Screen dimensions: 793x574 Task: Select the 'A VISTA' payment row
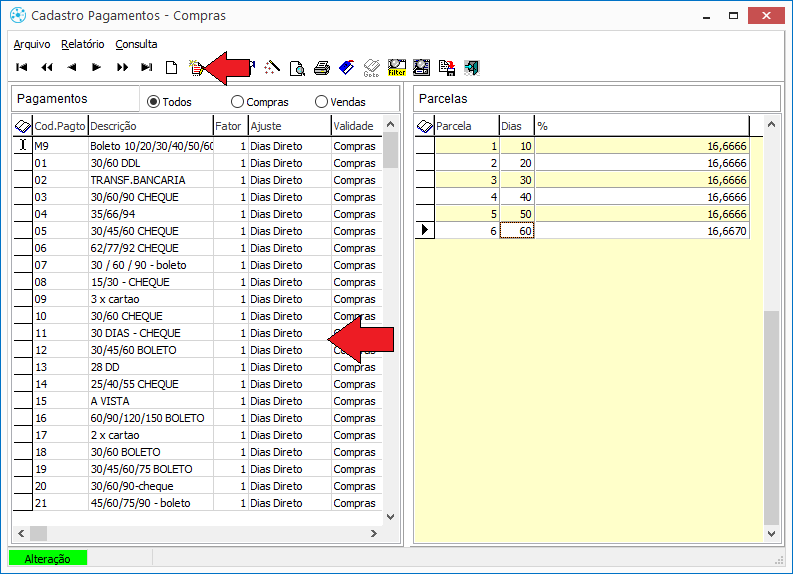(197, 401)
